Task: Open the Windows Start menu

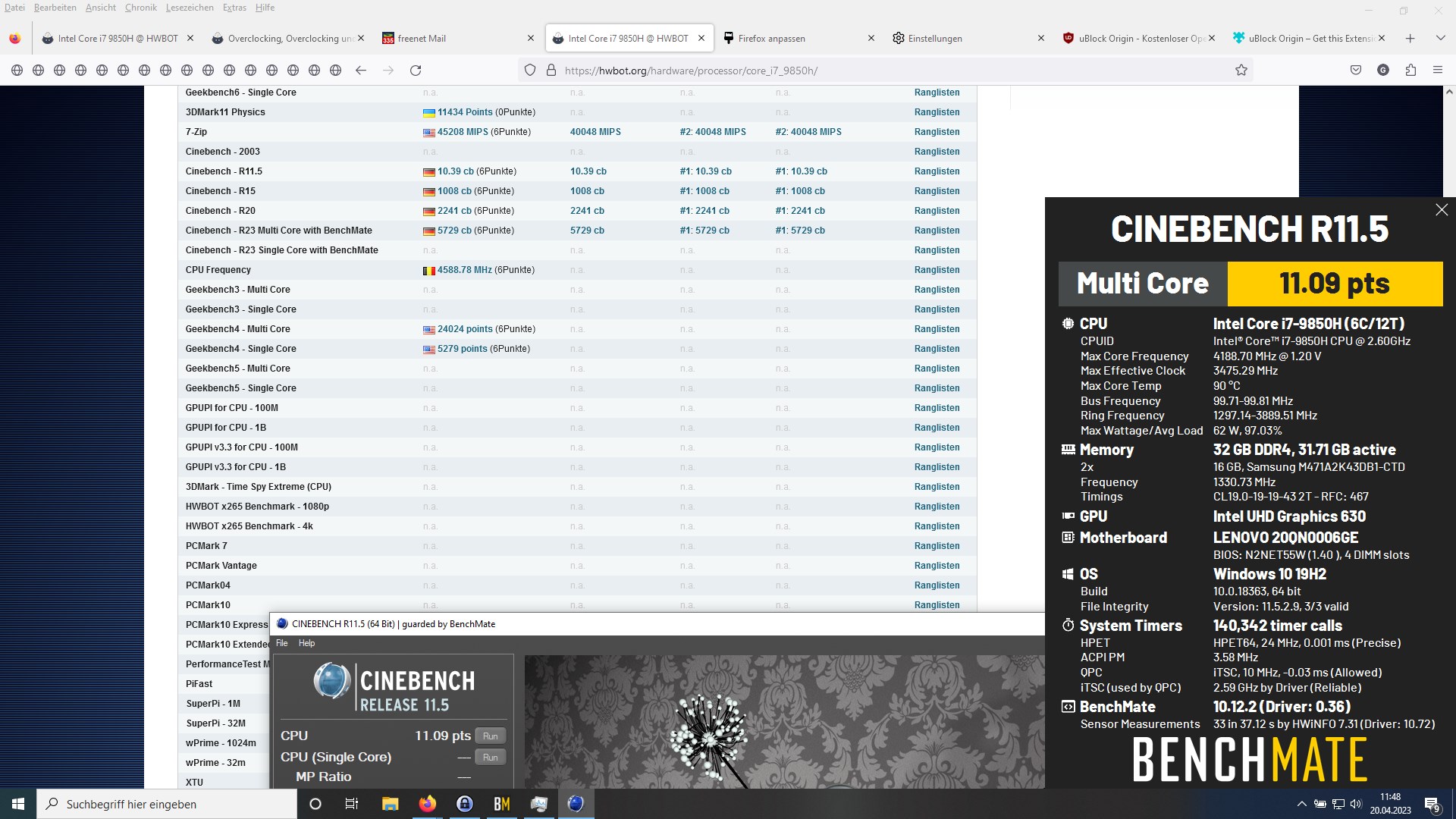Action: tap(18, 804)
